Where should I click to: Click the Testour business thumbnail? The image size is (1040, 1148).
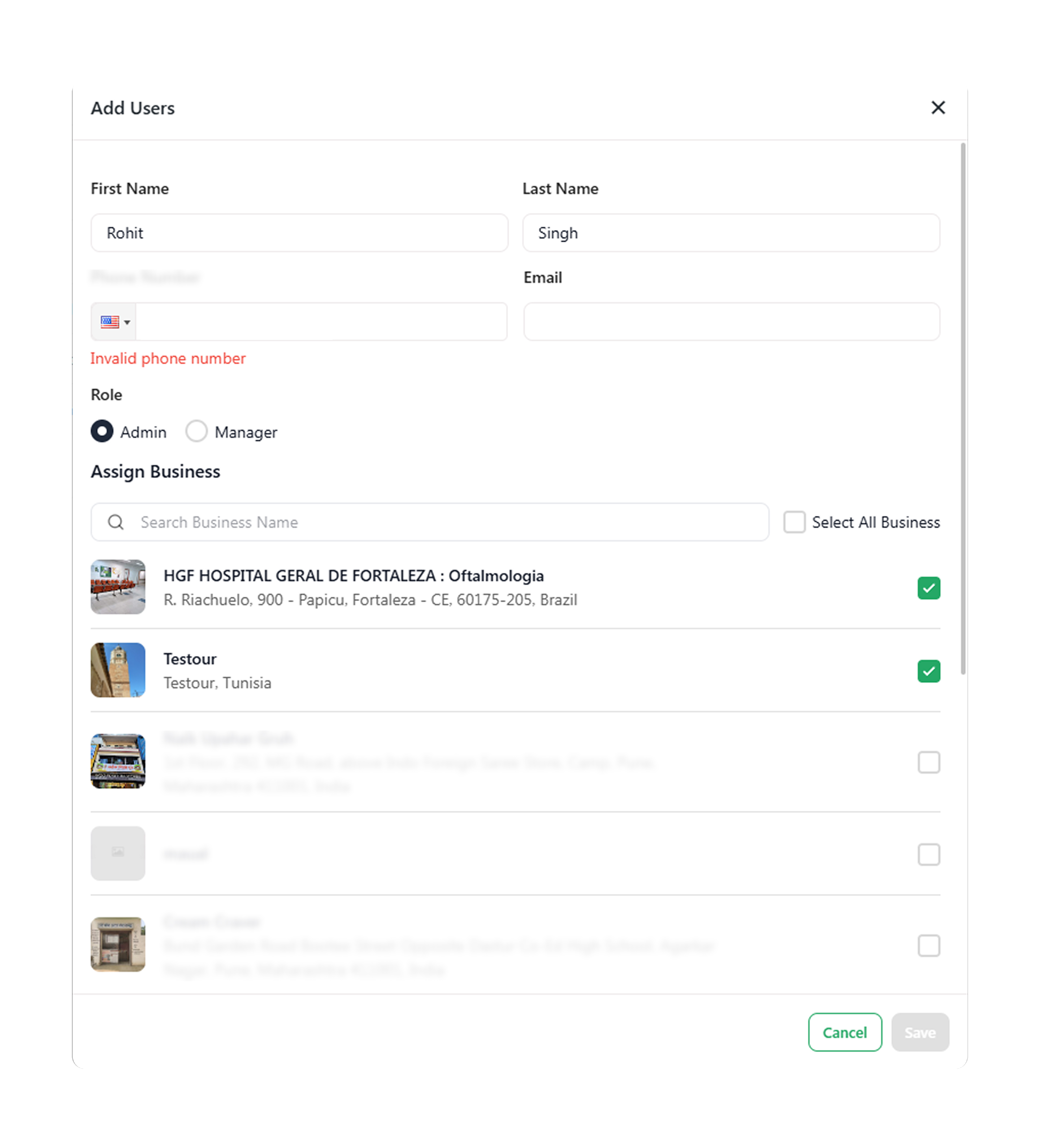[x=118, y=670]
